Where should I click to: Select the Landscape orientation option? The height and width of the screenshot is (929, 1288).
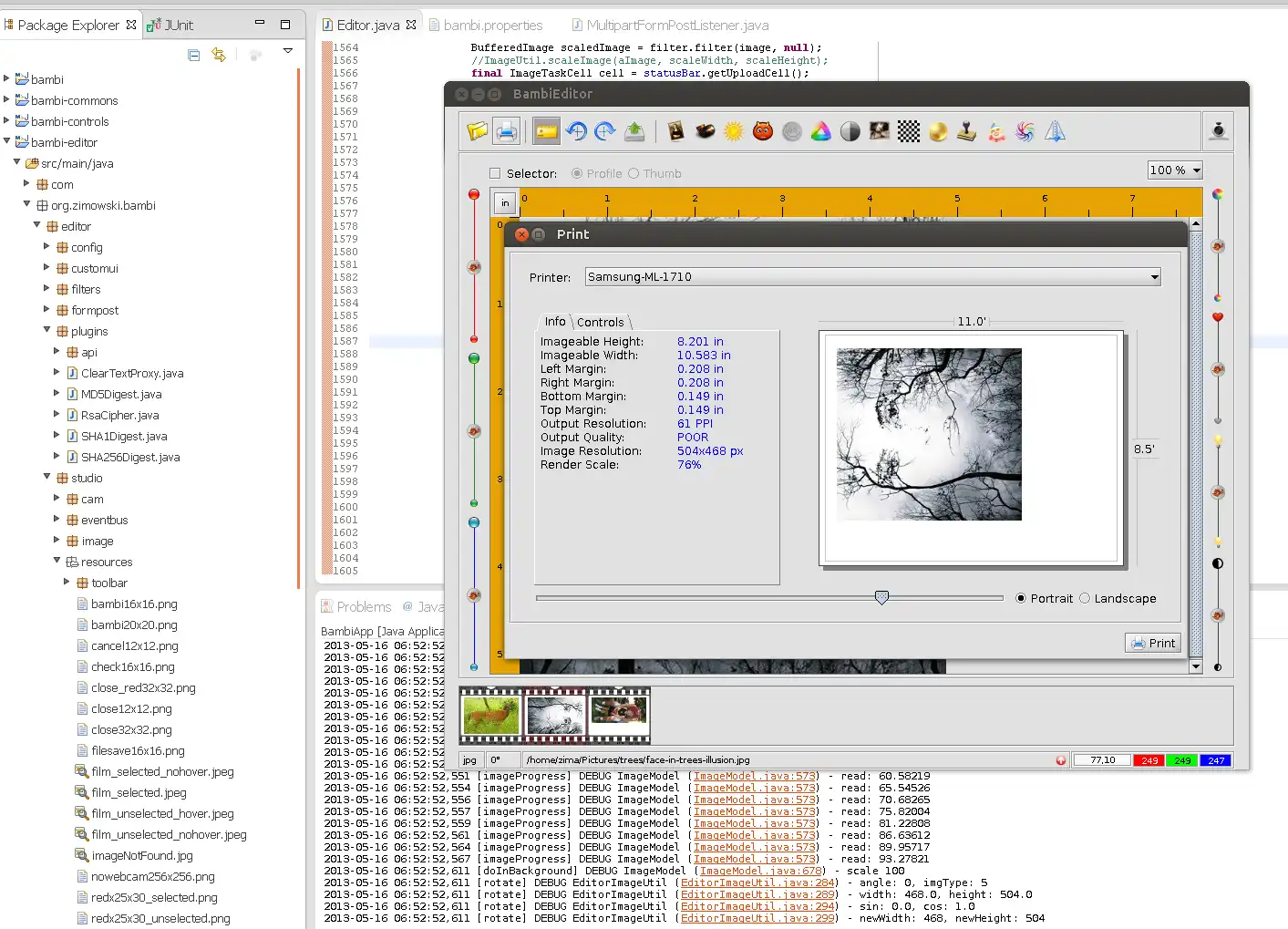(x=1085, y=598)
